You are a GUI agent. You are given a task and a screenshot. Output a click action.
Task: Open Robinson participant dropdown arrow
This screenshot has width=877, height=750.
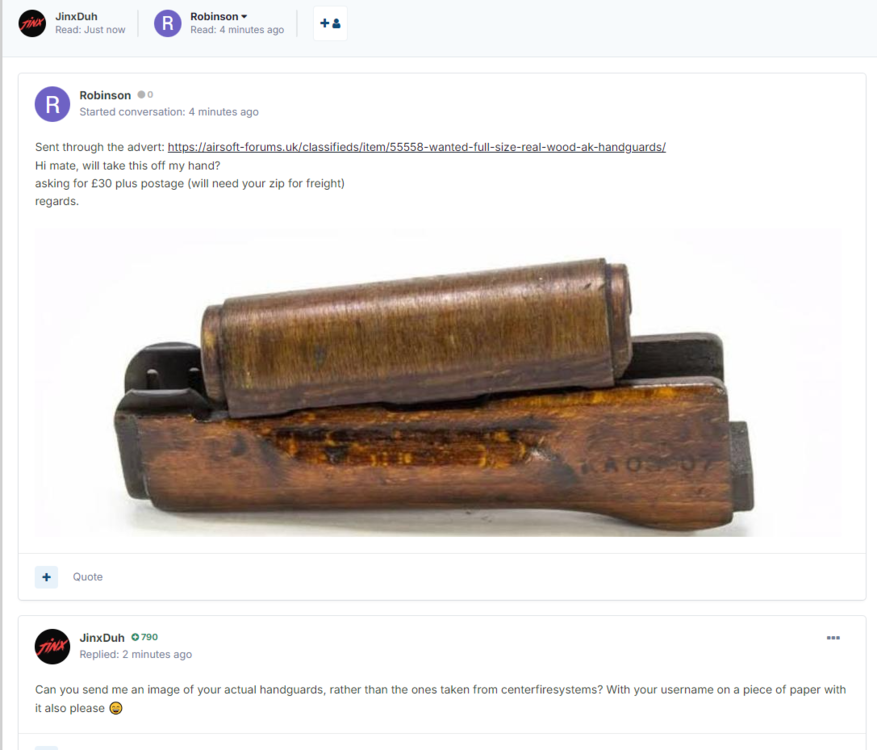pyautogui.click(x=244, y=17)
